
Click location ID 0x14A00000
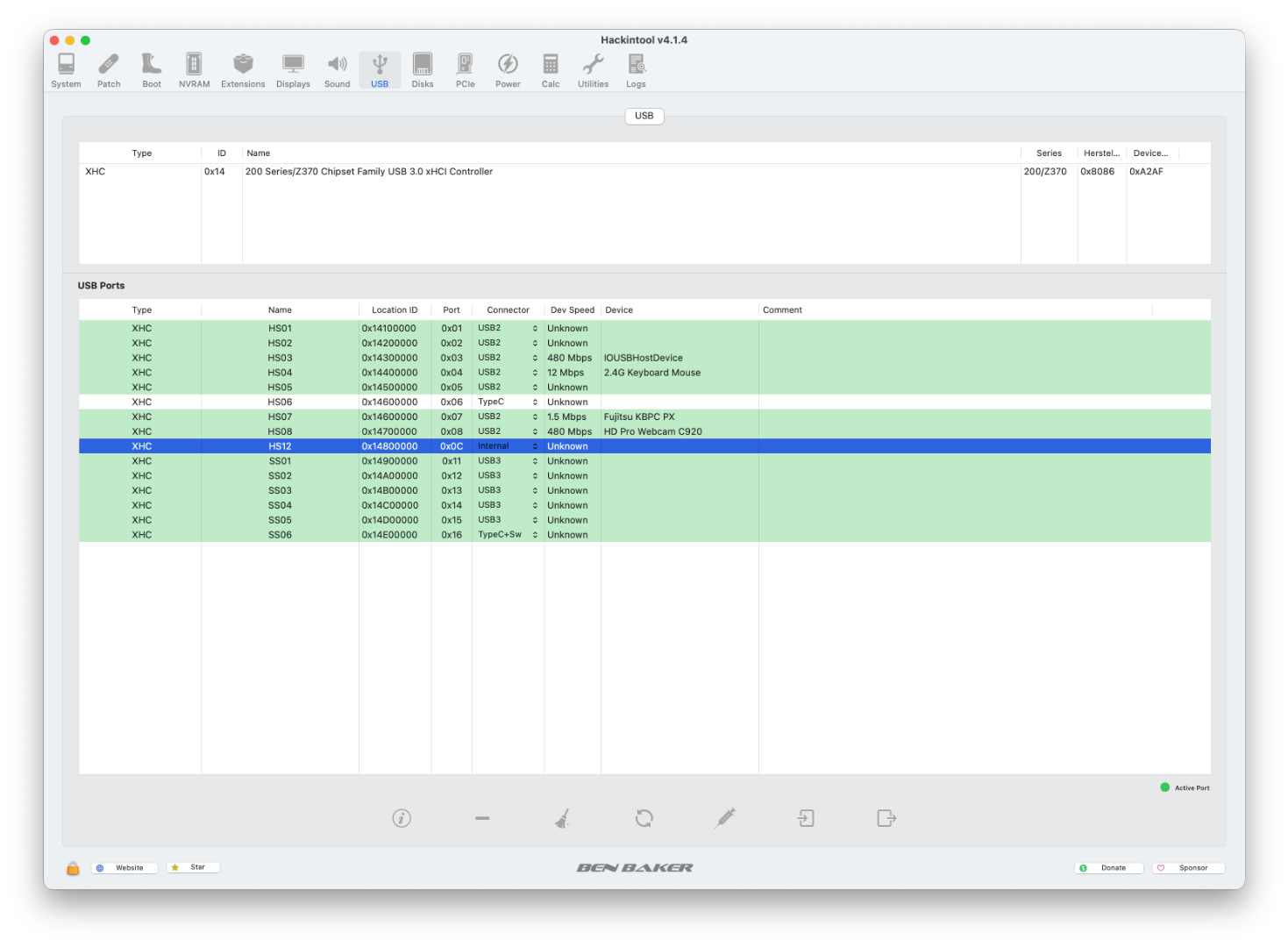[x=389, y=476]
